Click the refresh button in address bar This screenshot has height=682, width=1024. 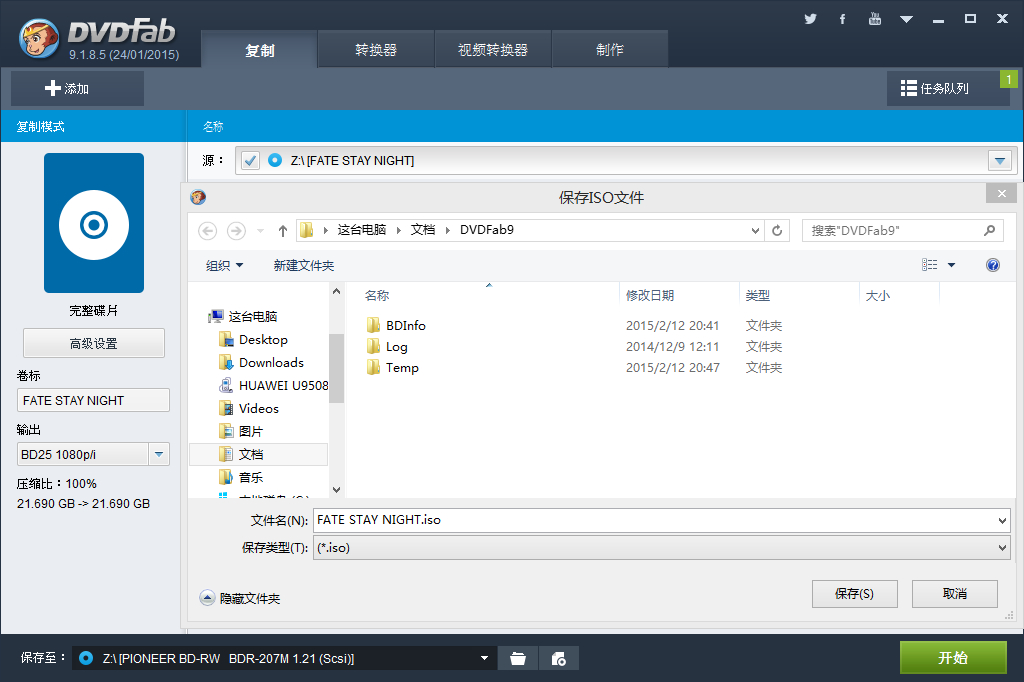coord(777,230)
